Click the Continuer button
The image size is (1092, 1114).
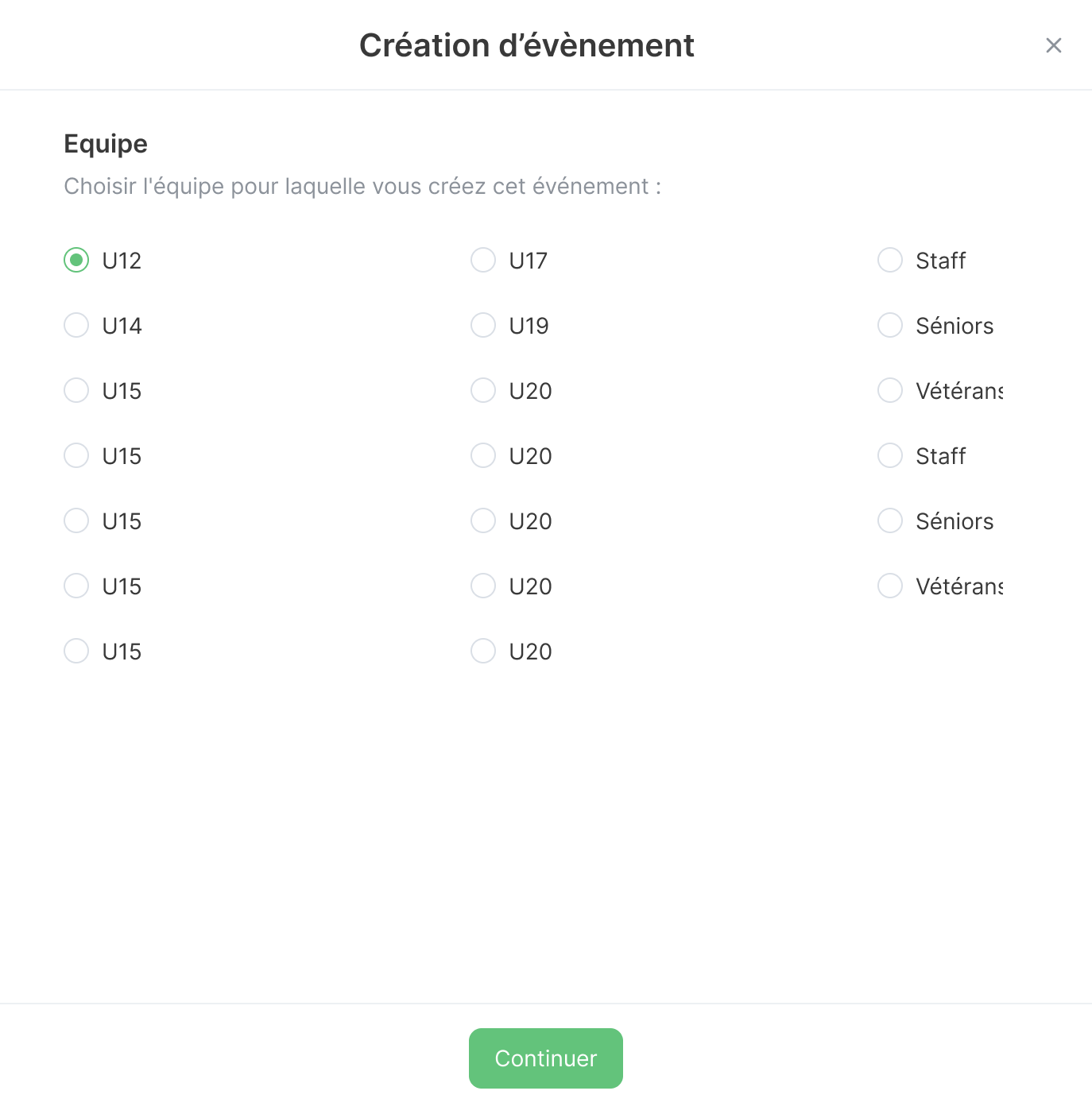point(545,1058)
